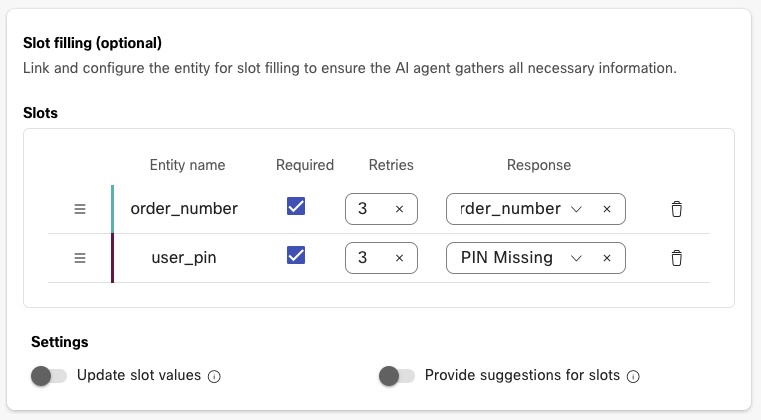This screenshot has height=420, width=761.
Task: Clear the user_pin retries value
Action: click(399, 258)
